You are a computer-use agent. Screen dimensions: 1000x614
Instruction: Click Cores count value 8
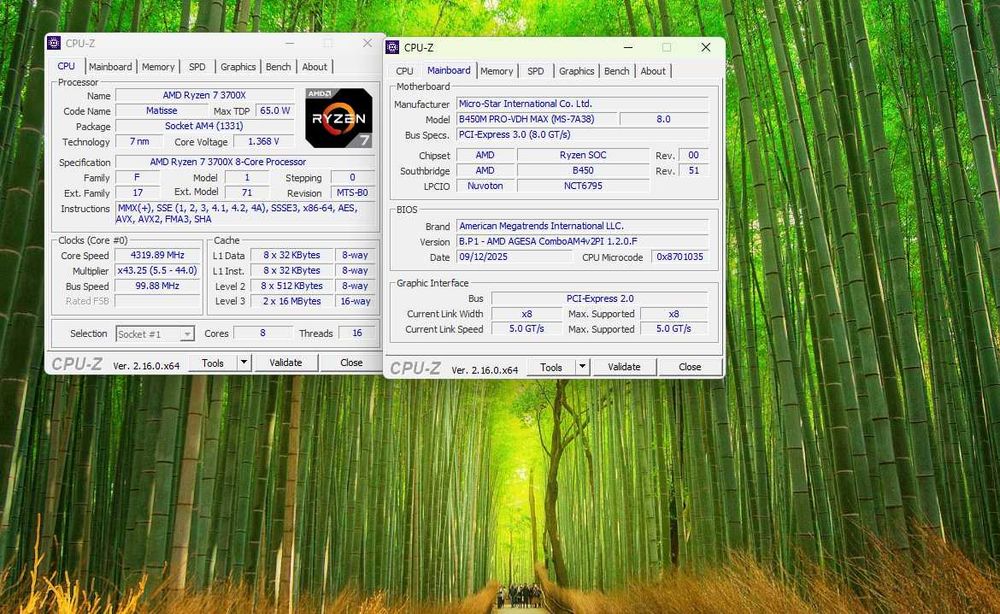263,333
